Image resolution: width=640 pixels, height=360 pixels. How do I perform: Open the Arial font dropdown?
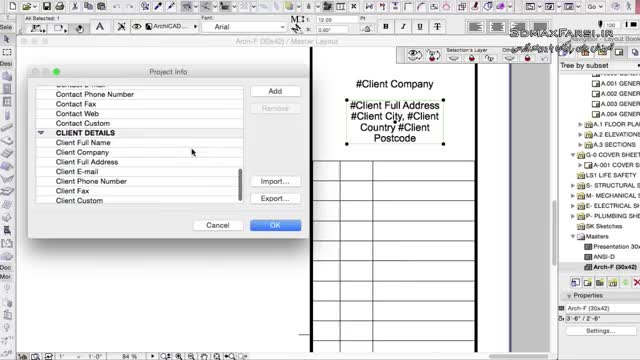click(x=244, y=27)
